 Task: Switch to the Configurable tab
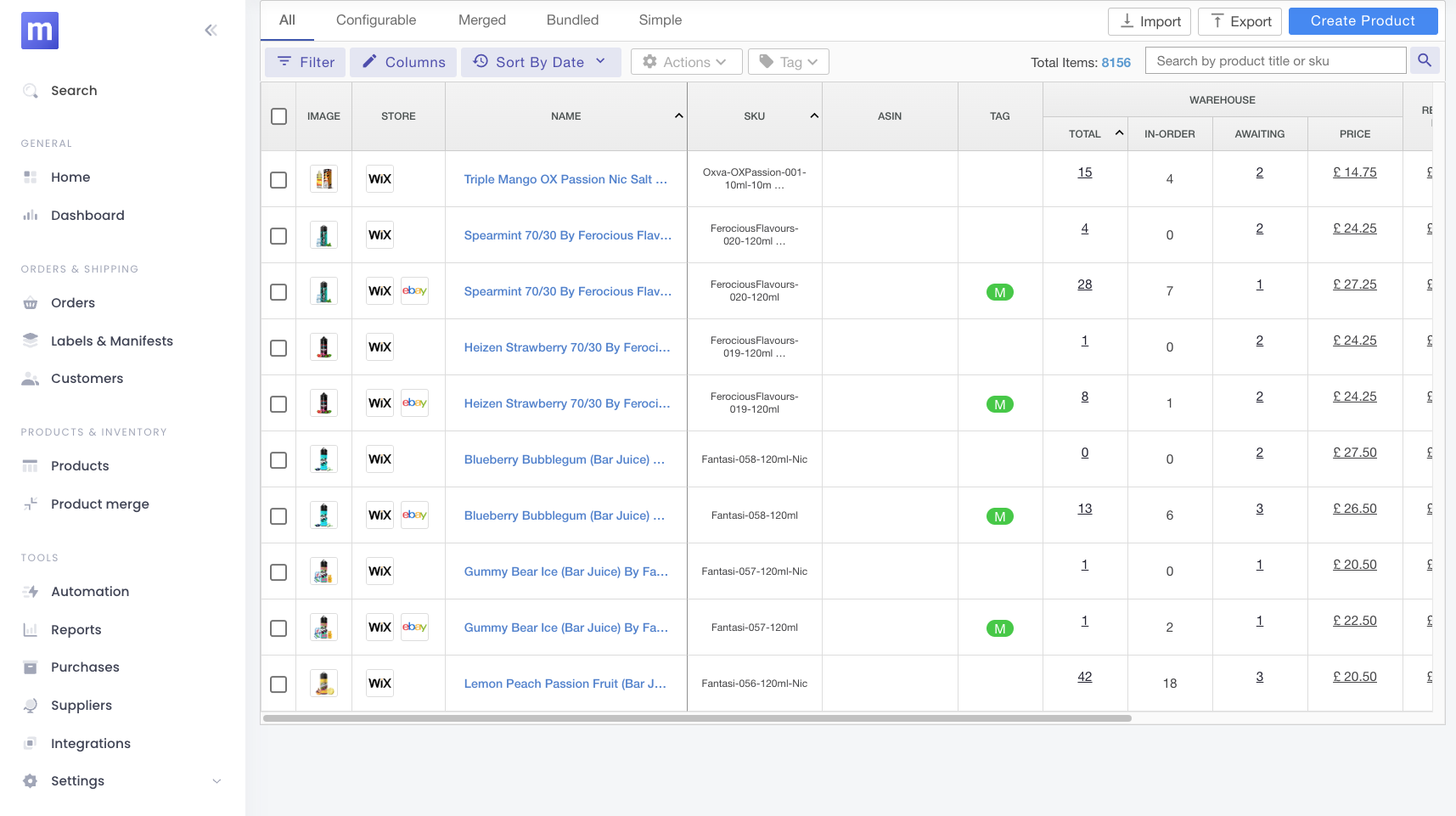375,20
